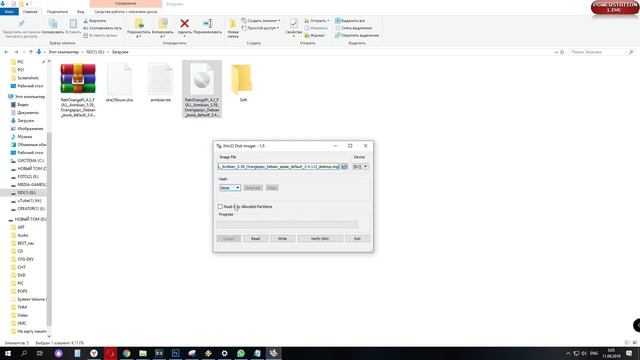640x360 pixels.
Task: Click the Up one level arrow
Action: tap(31, 52)
